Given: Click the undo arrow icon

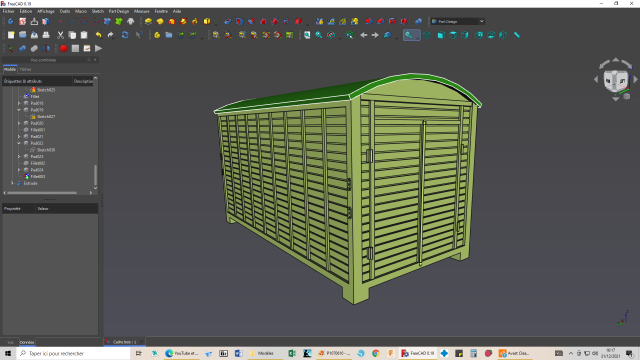Looking at the screenshot, I should tap(98, 35).
